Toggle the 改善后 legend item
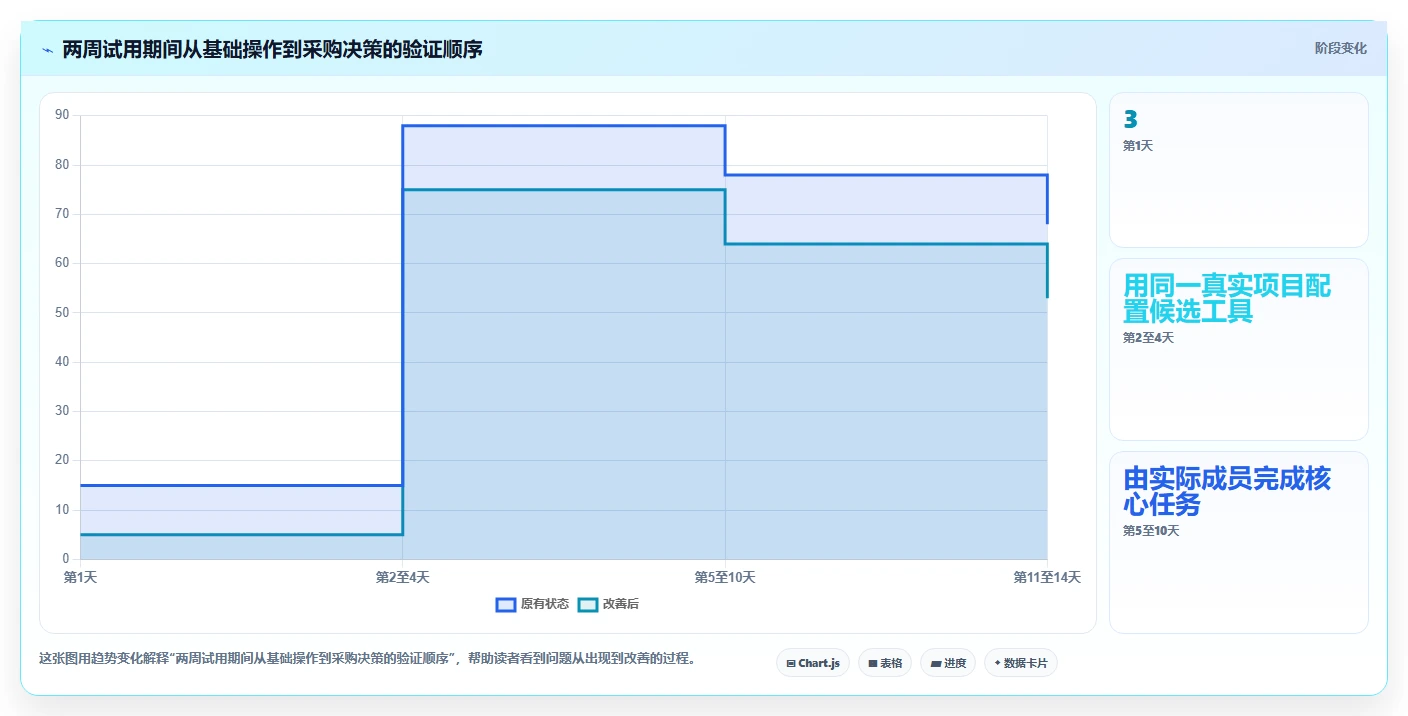Screen dimensions: 1408x716 (x=608, y=604)
